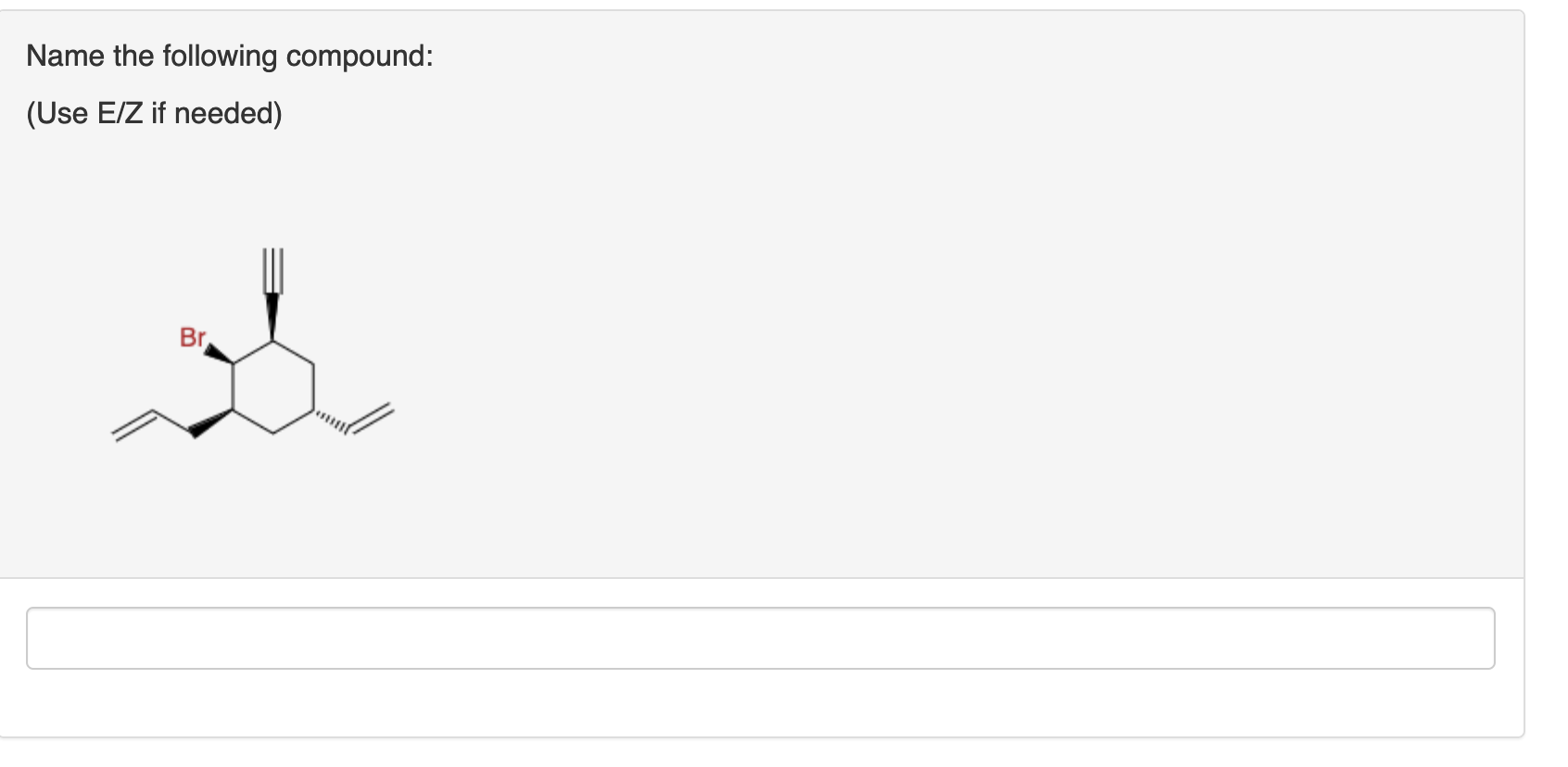This screenshot has height=767, width=1568.
Task: Click the hint Use E/Z if needed
Action: tap(153, 113)
